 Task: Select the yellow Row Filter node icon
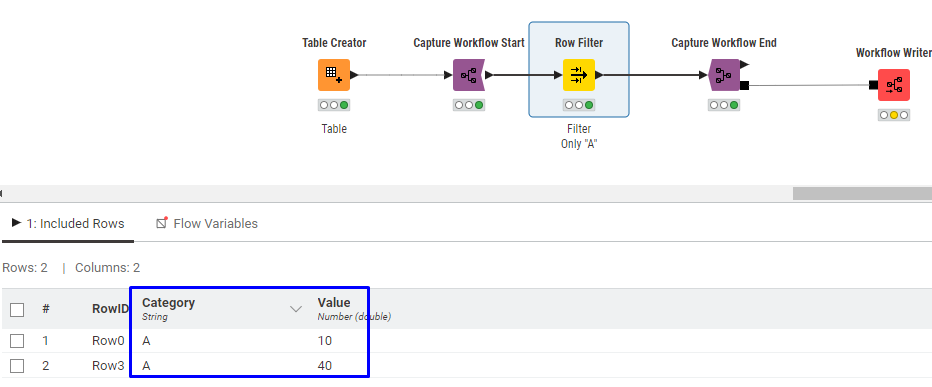578,75
